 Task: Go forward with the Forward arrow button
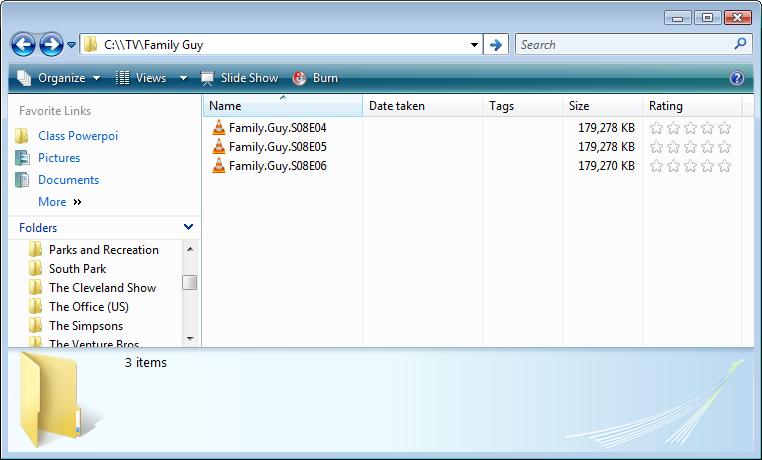(x=51, y=45)
